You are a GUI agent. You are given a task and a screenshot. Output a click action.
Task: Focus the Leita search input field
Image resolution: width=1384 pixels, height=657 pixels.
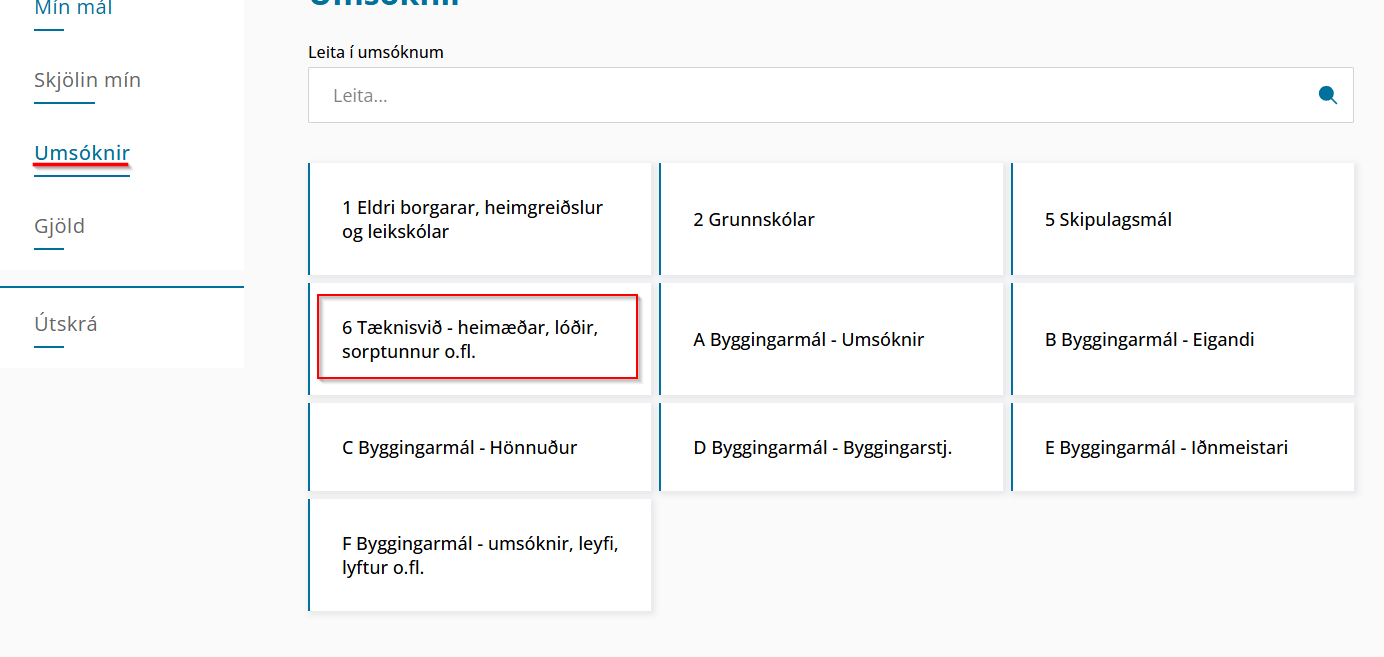tap(800, 95)
